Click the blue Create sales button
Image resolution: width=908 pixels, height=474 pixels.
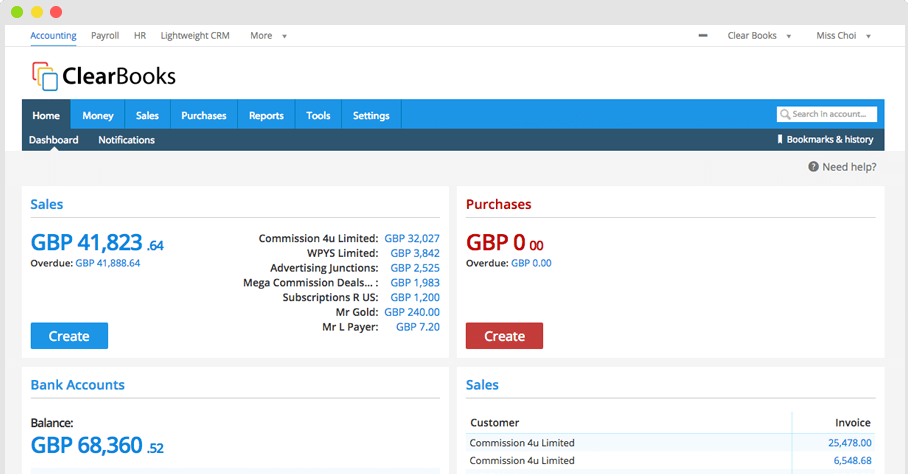click(69, 336)
